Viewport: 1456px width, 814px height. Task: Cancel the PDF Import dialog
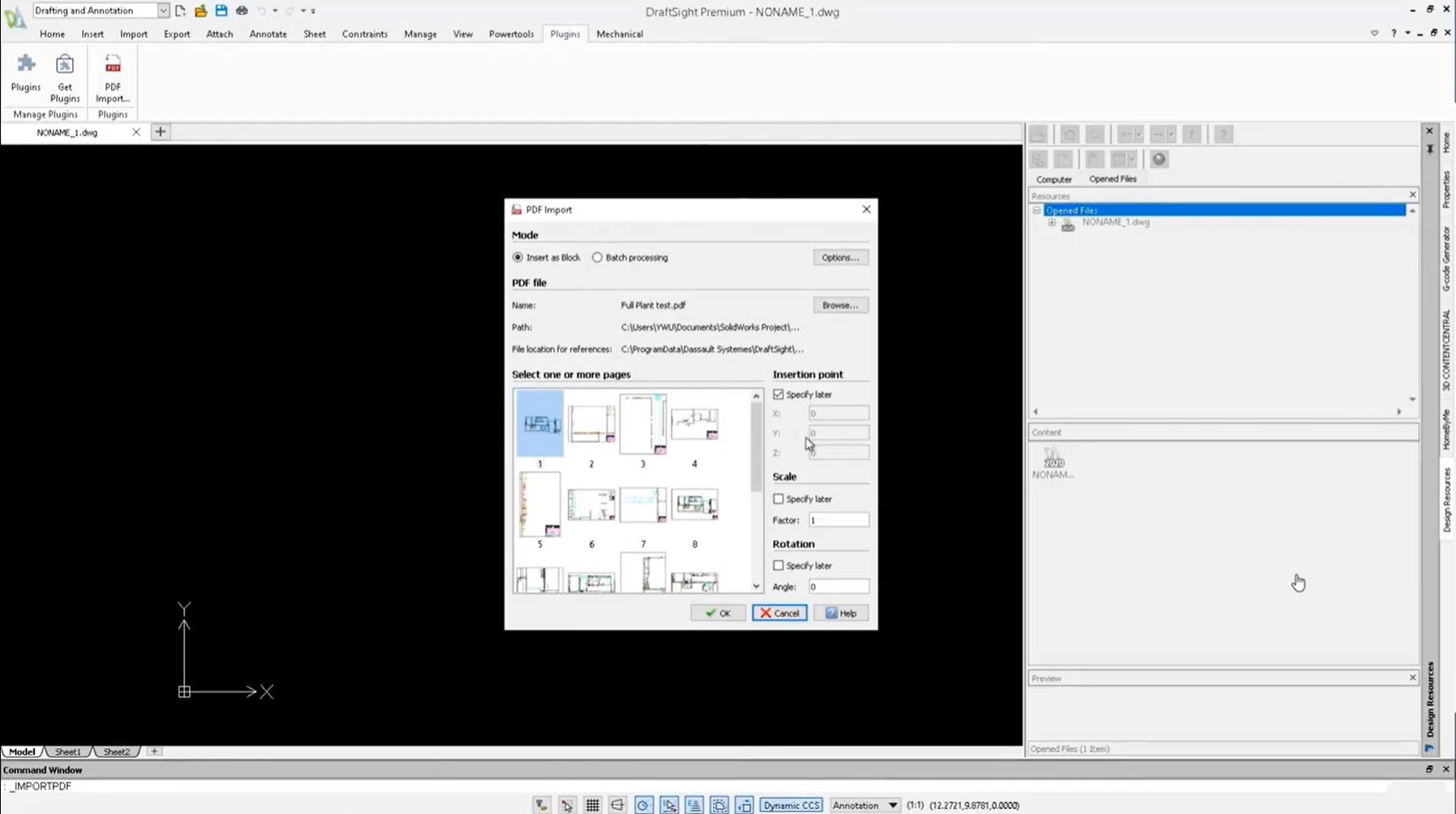[780, 614]
